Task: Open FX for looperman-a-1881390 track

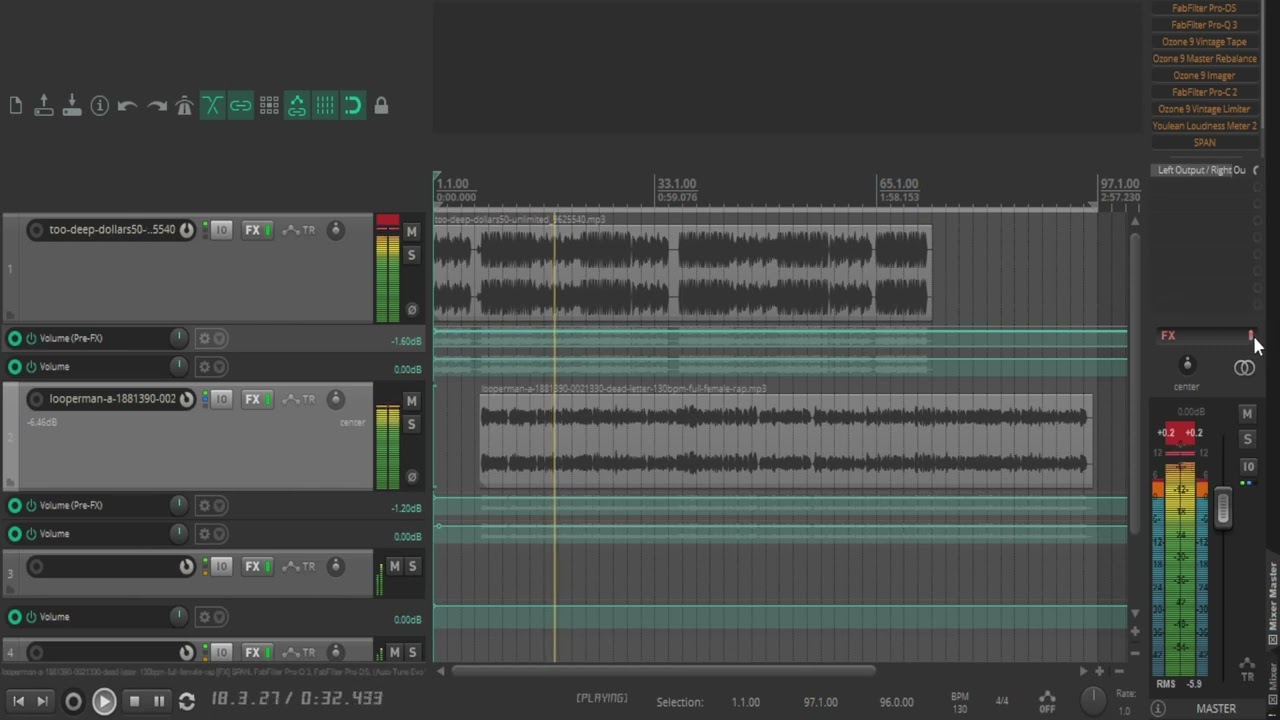Action: [x=252, y=399]
